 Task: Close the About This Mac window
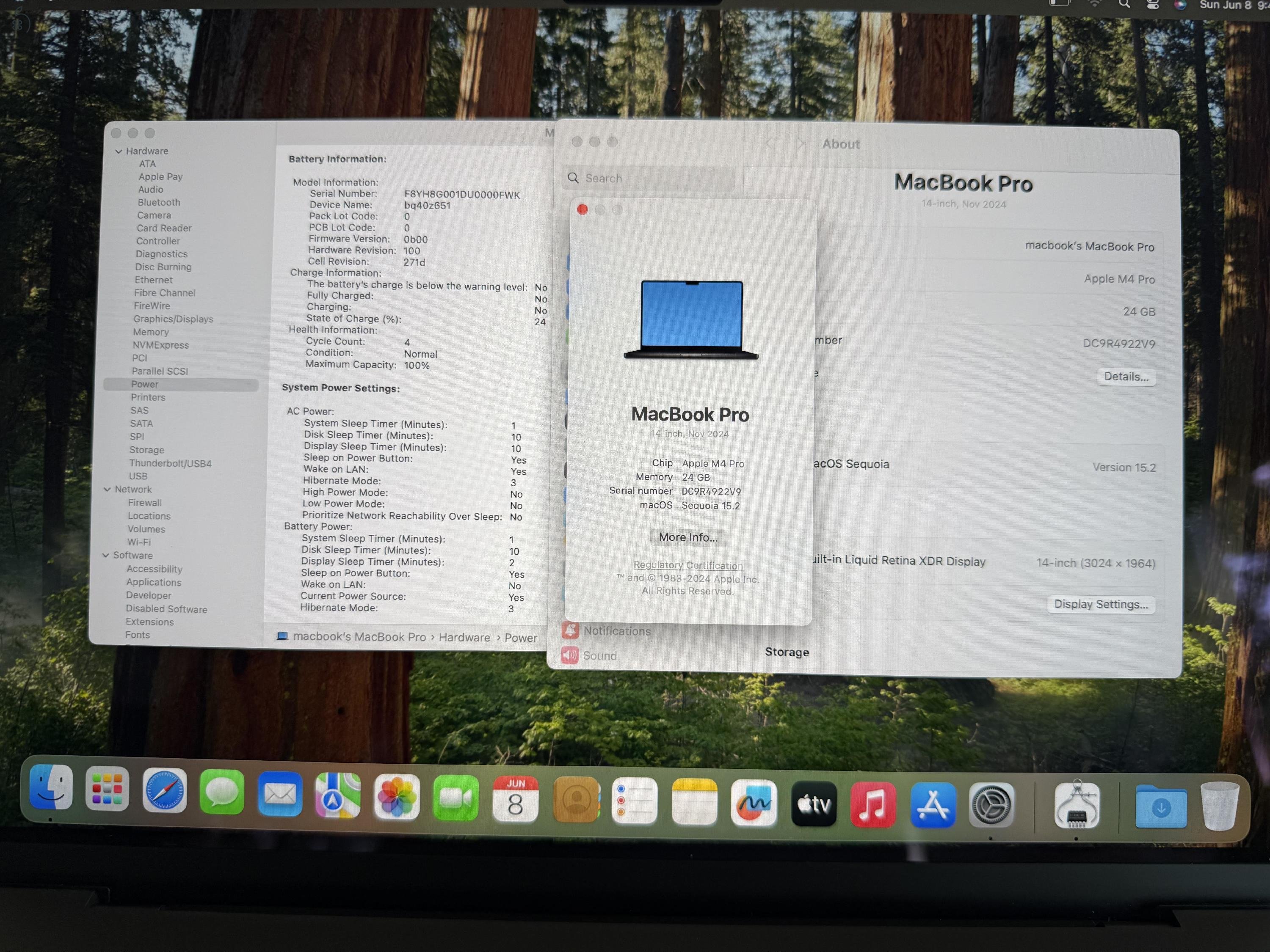click(582, 209)
